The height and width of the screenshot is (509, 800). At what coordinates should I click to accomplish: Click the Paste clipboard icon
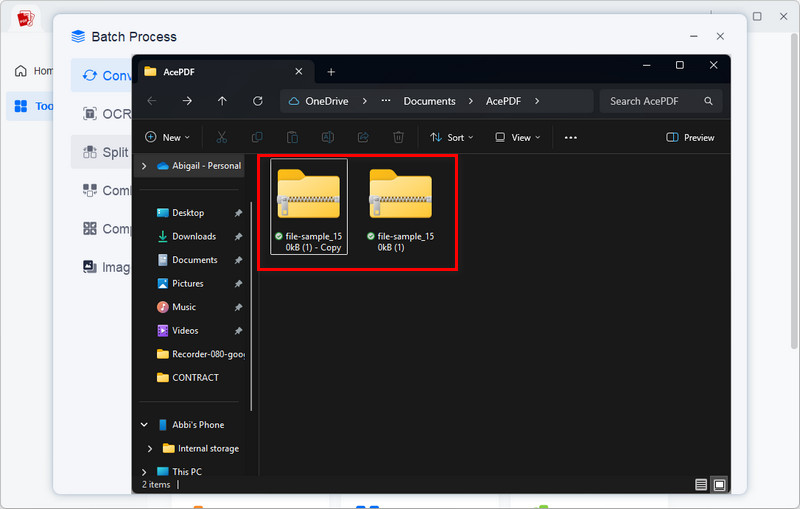pos(292,137)
